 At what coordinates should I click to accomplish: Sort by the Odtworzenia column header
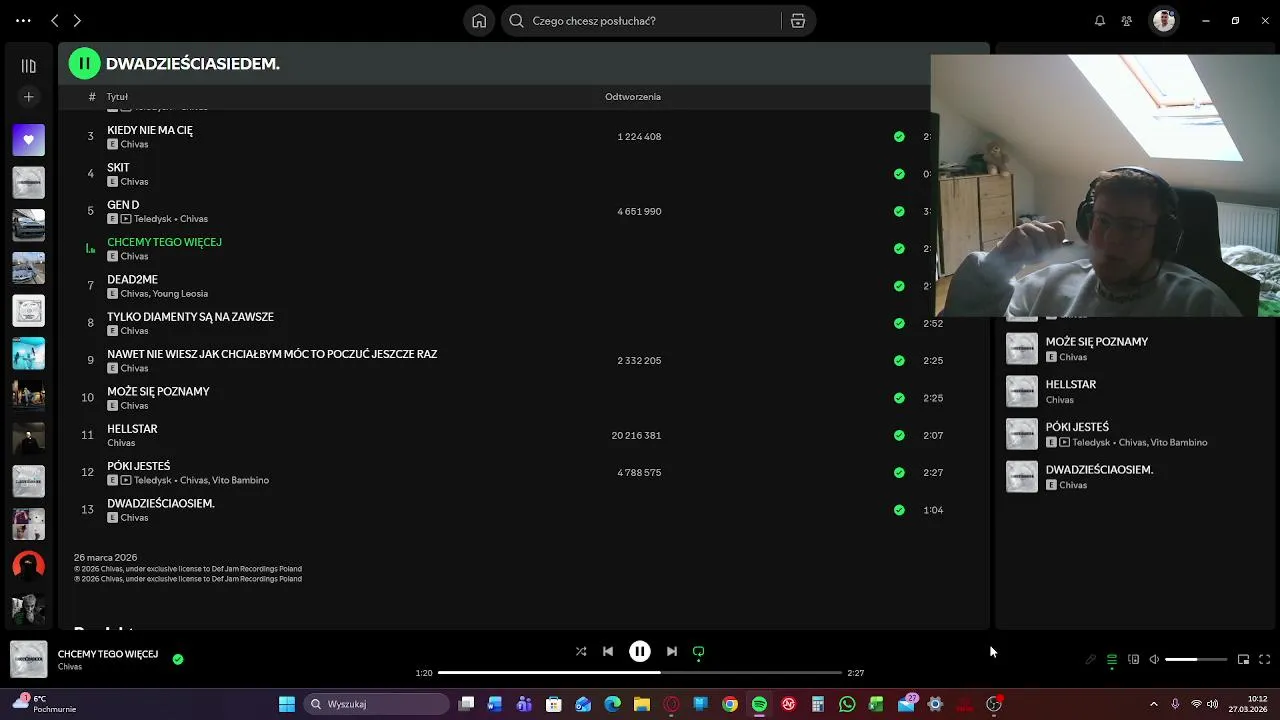pyautogui.click(x=633, y=97)
